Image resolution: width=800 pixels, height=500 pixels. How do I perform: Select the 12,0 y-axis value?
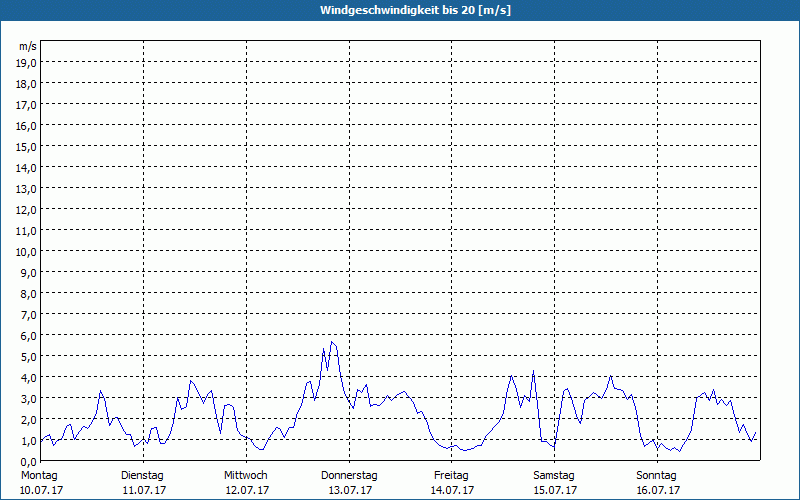[x=26, y=210]
